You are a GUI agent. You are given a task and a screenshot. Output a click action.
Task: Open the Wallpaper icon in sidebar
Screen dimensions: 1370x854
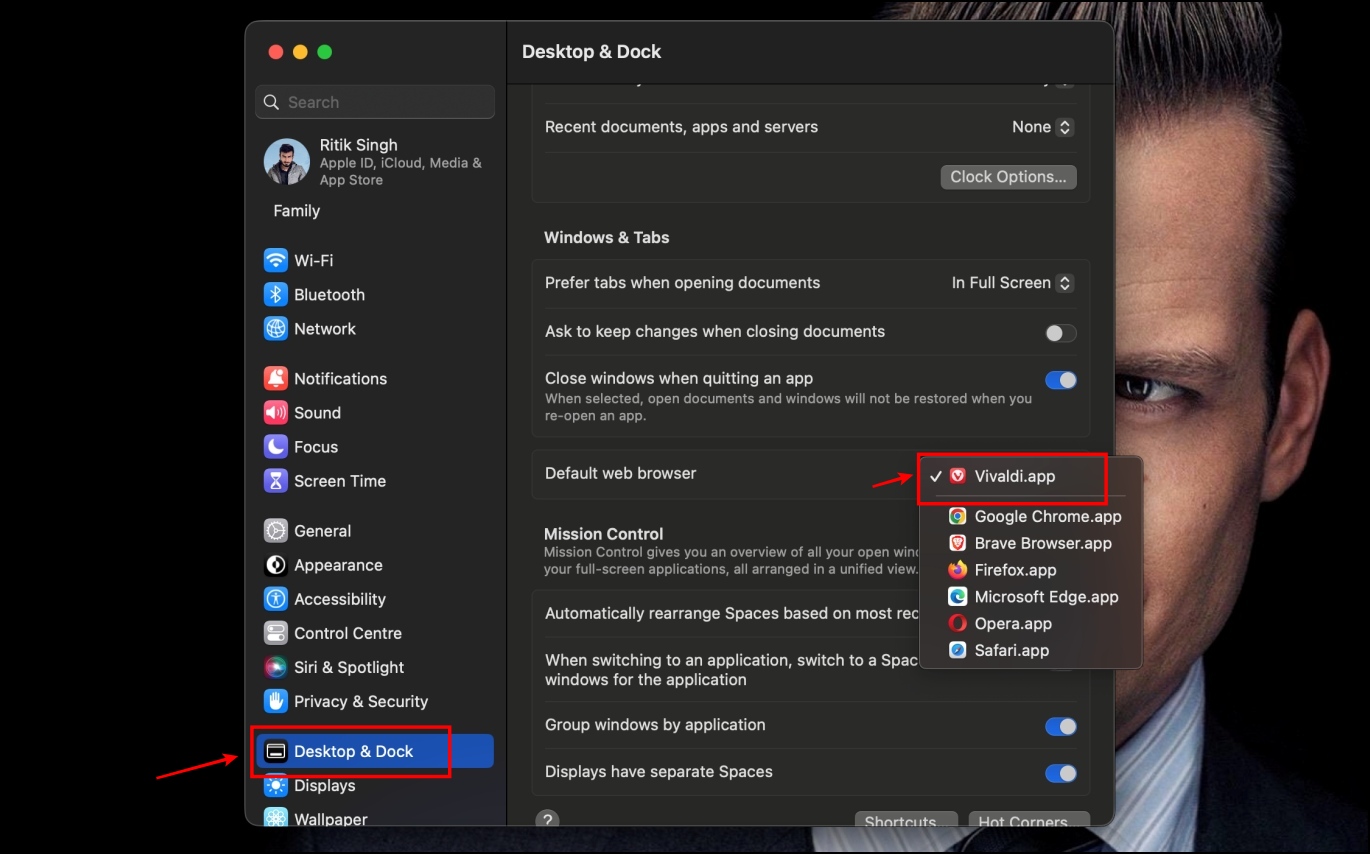[276, 818]
